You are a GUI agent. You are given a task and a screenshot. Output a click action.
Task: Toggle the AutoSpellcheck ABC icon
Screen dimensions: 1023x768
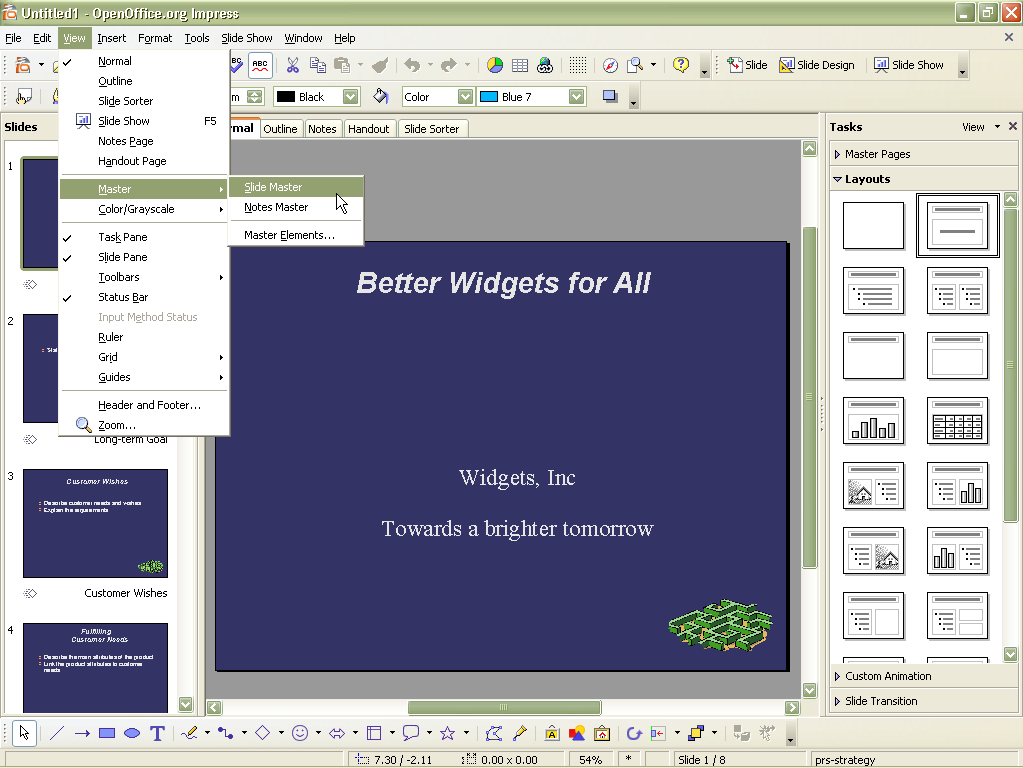point(260,65)
